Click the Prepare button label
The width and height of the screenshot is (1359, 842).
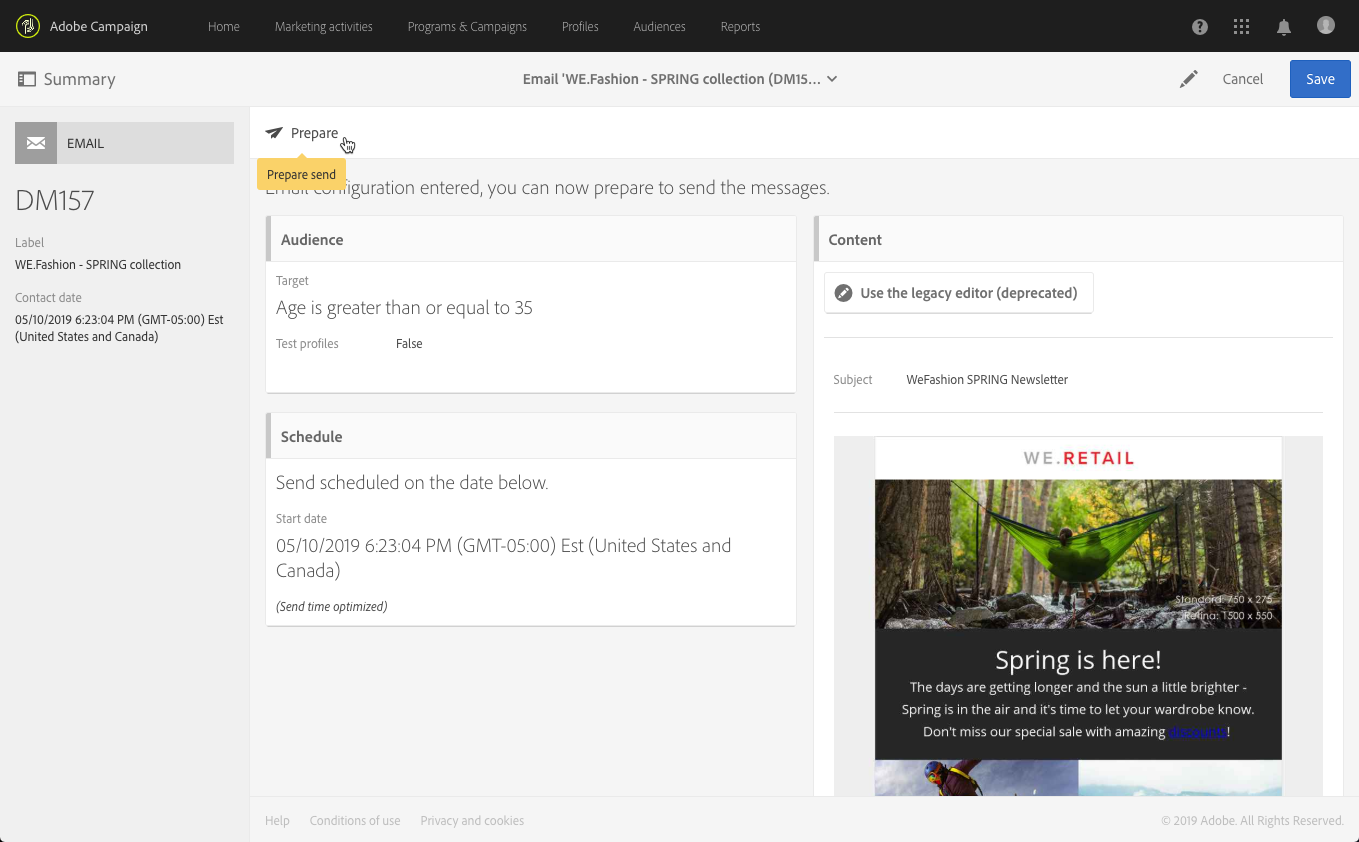314,133
